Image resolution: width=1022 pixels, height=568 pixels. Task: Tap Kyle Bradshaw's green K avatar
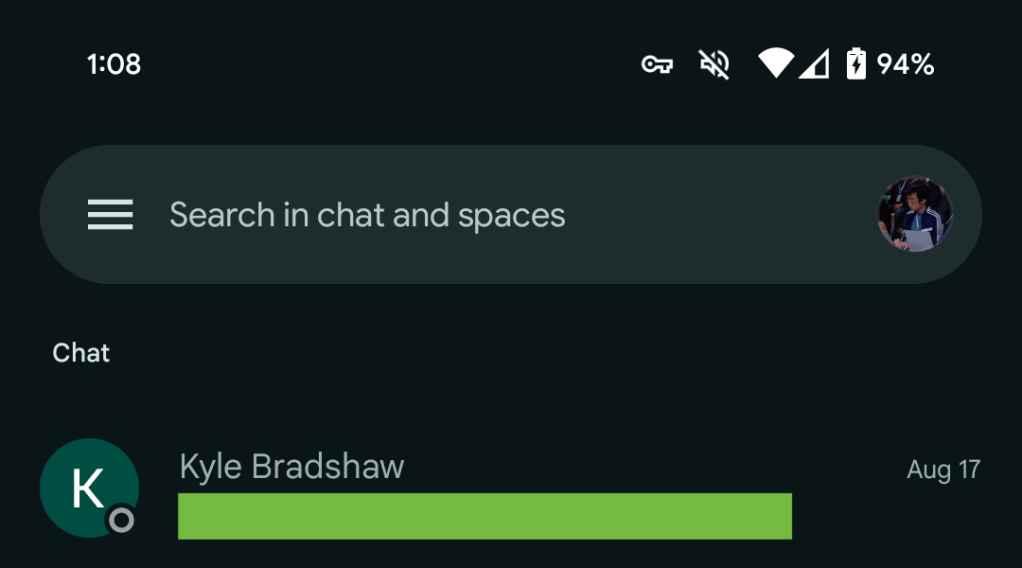[x=87, y=487]
